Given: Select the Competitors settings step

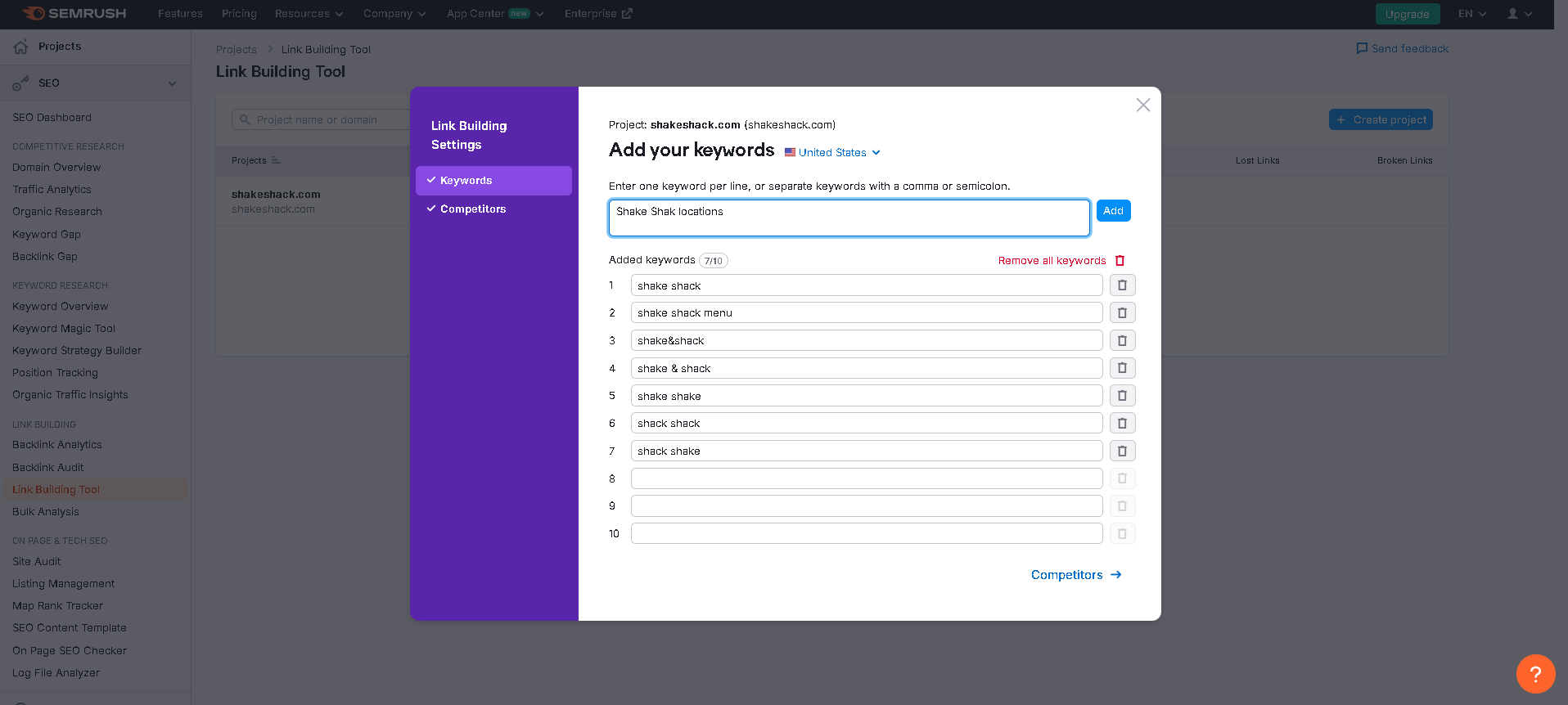Looking at the screenshot, I should 493,209.
